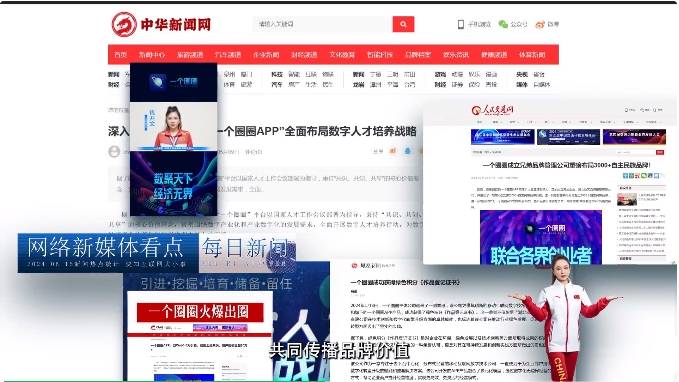
Task: Click the 联合各界创业者 purple banner image
Action: (x=540, y=237)
